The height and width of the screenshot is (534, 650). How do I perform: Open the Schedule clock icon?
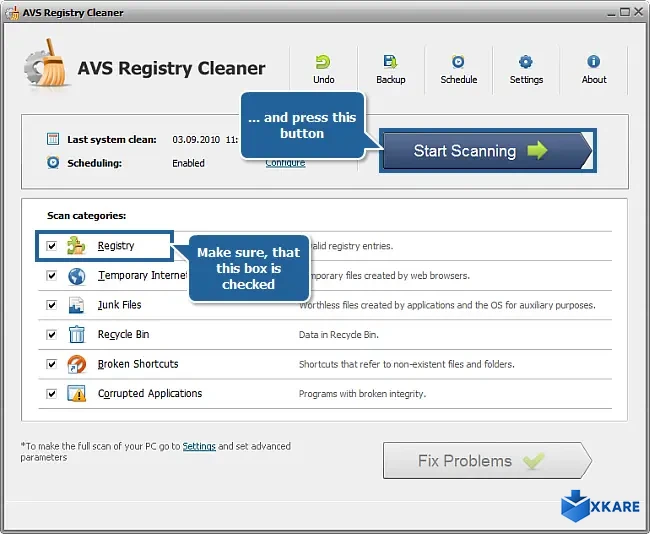(458, 62)
